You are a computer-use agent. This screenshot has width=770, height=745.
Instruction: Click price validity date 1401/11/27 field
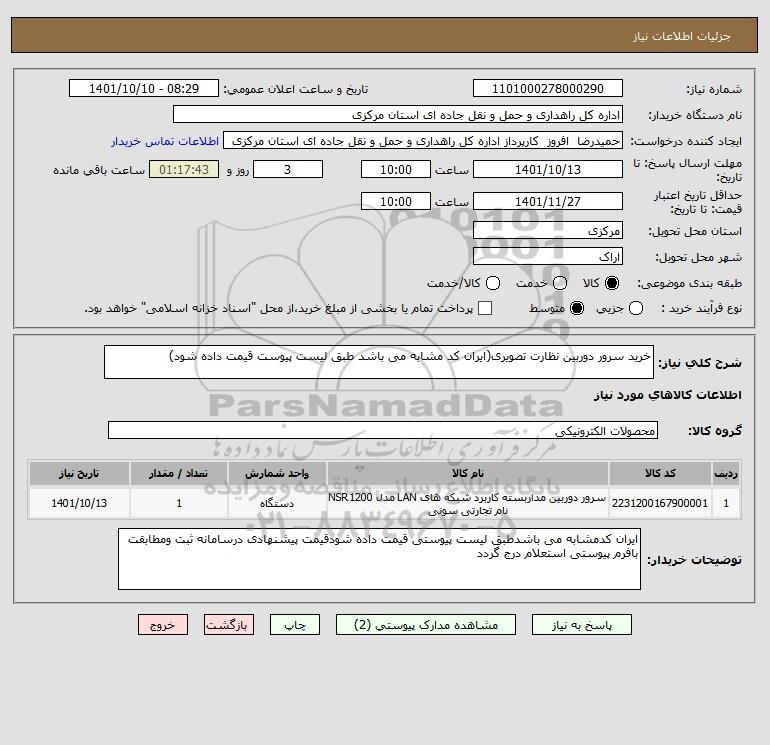pyautogui.click(x=548, y=201)
